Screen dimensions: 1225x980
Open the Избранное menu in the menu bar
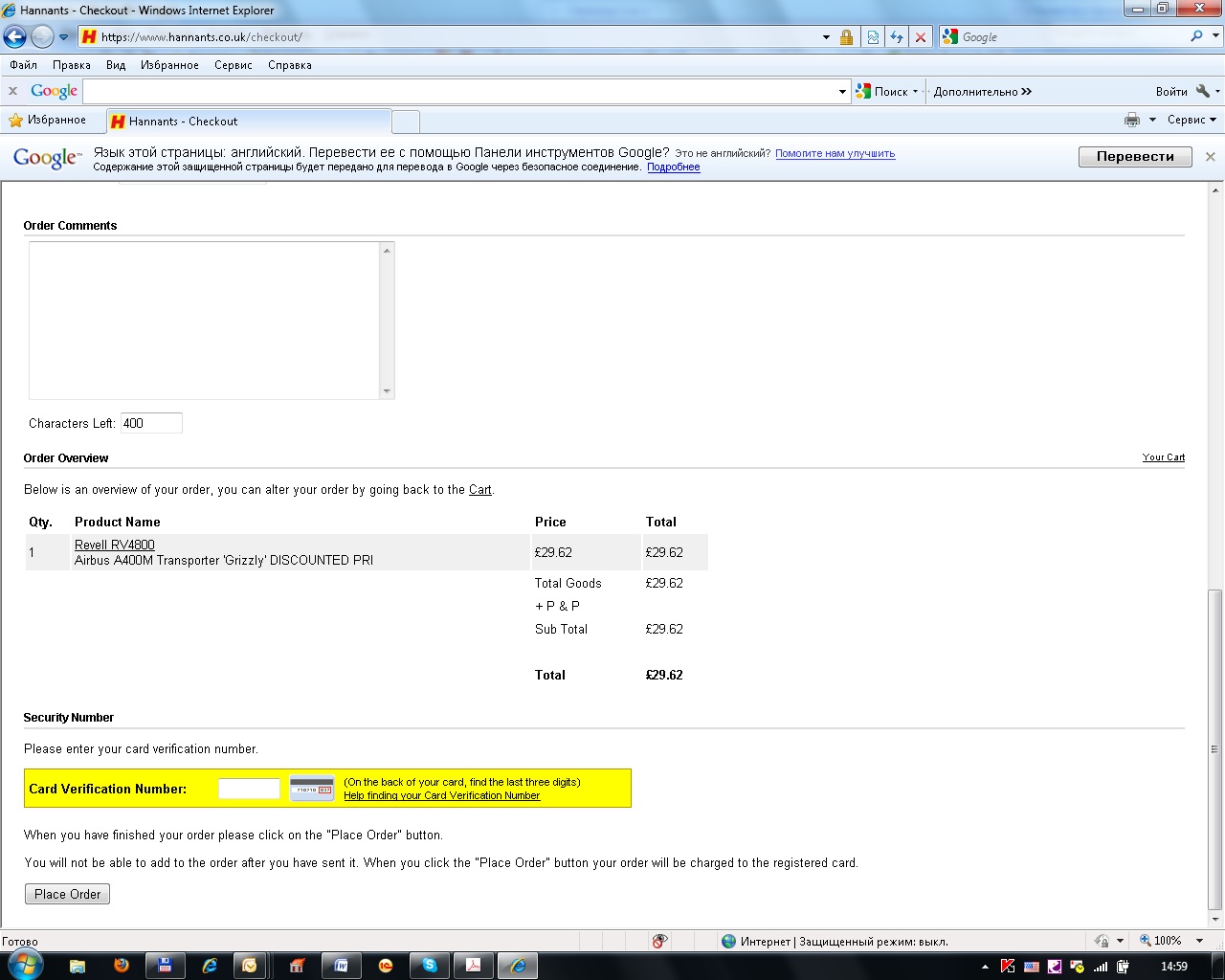click(x=169, y=65)
